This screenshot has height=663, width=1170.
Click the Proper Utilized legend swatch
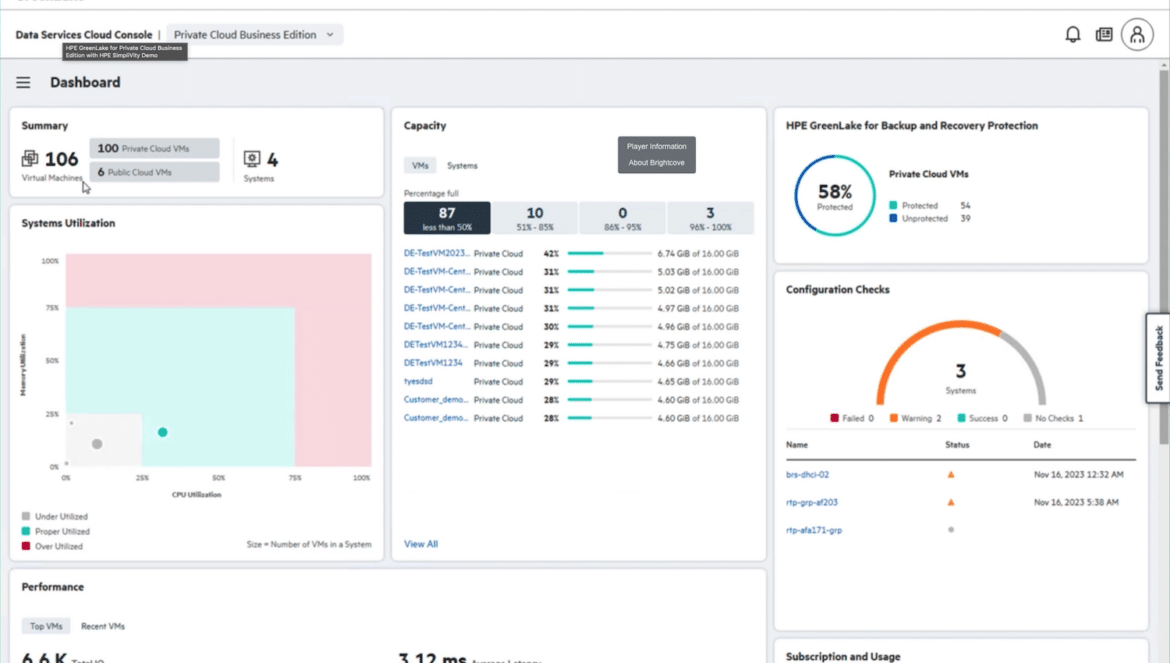[26, 531]
